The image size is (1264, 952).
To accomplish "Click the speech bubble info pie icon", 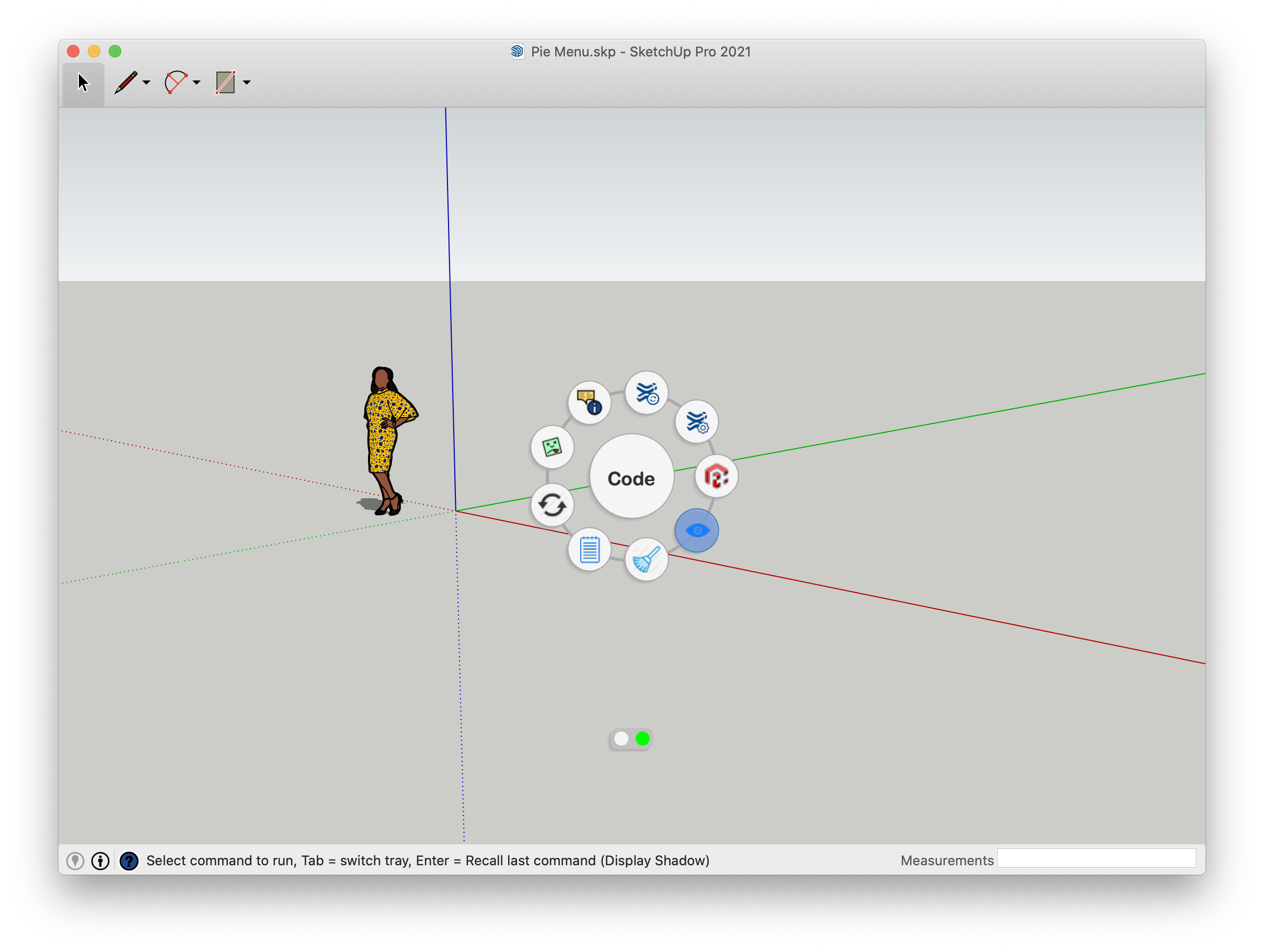I will (589, 402).
